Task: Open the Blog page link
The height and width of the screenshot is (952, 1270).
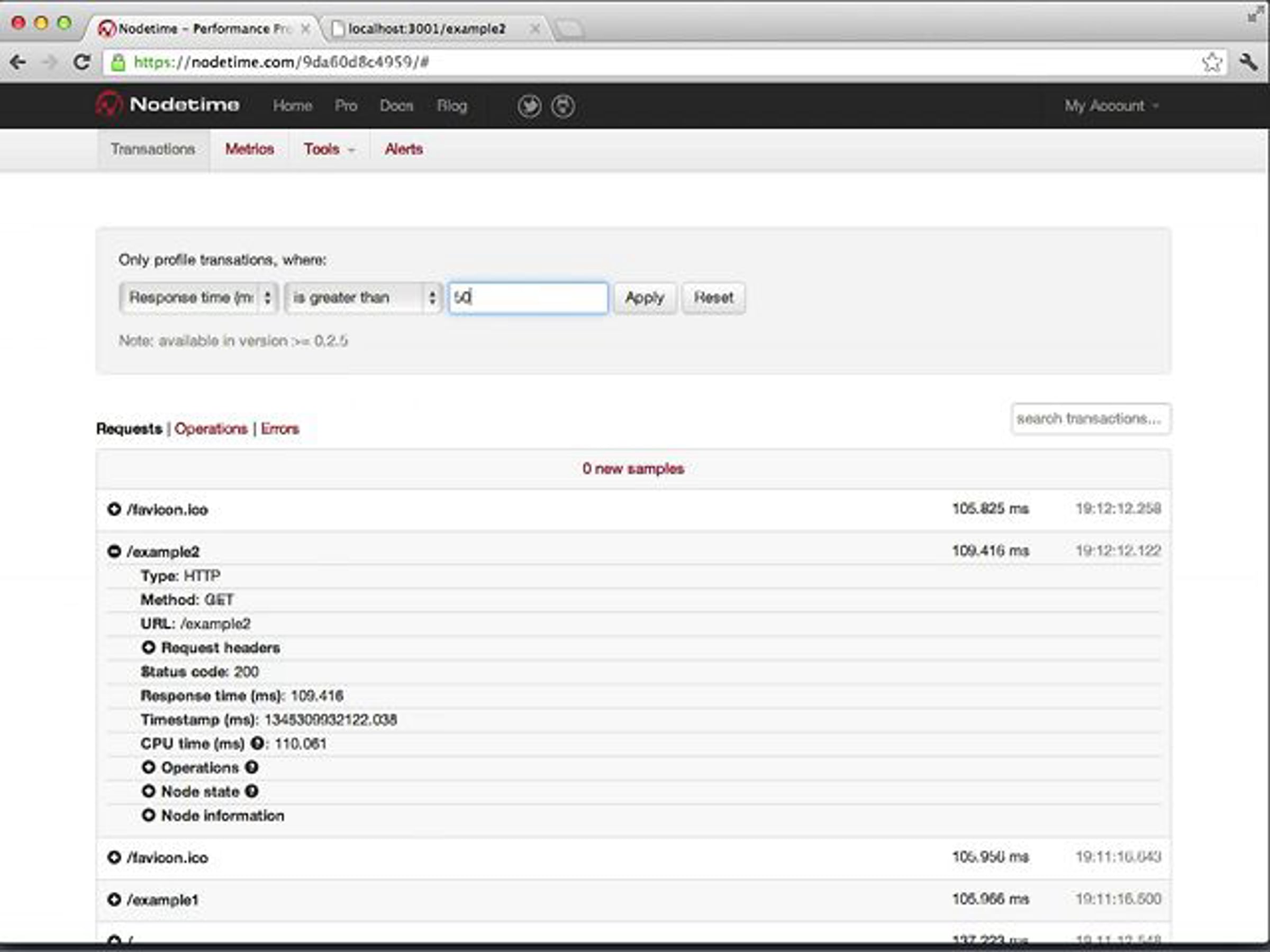Action: click(x=452, y=106)
